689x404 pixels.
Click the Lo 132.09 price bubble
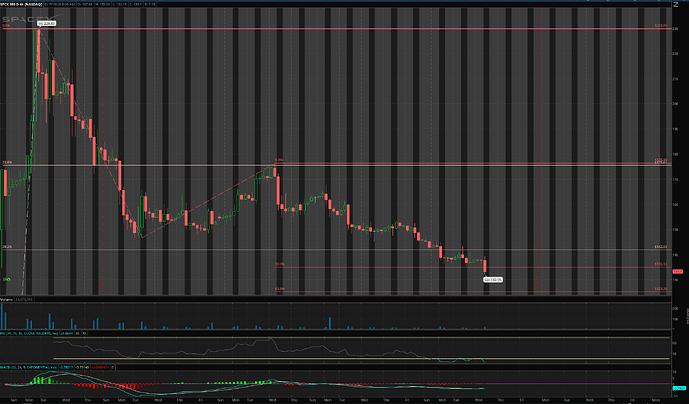click(x=493, y=280)
